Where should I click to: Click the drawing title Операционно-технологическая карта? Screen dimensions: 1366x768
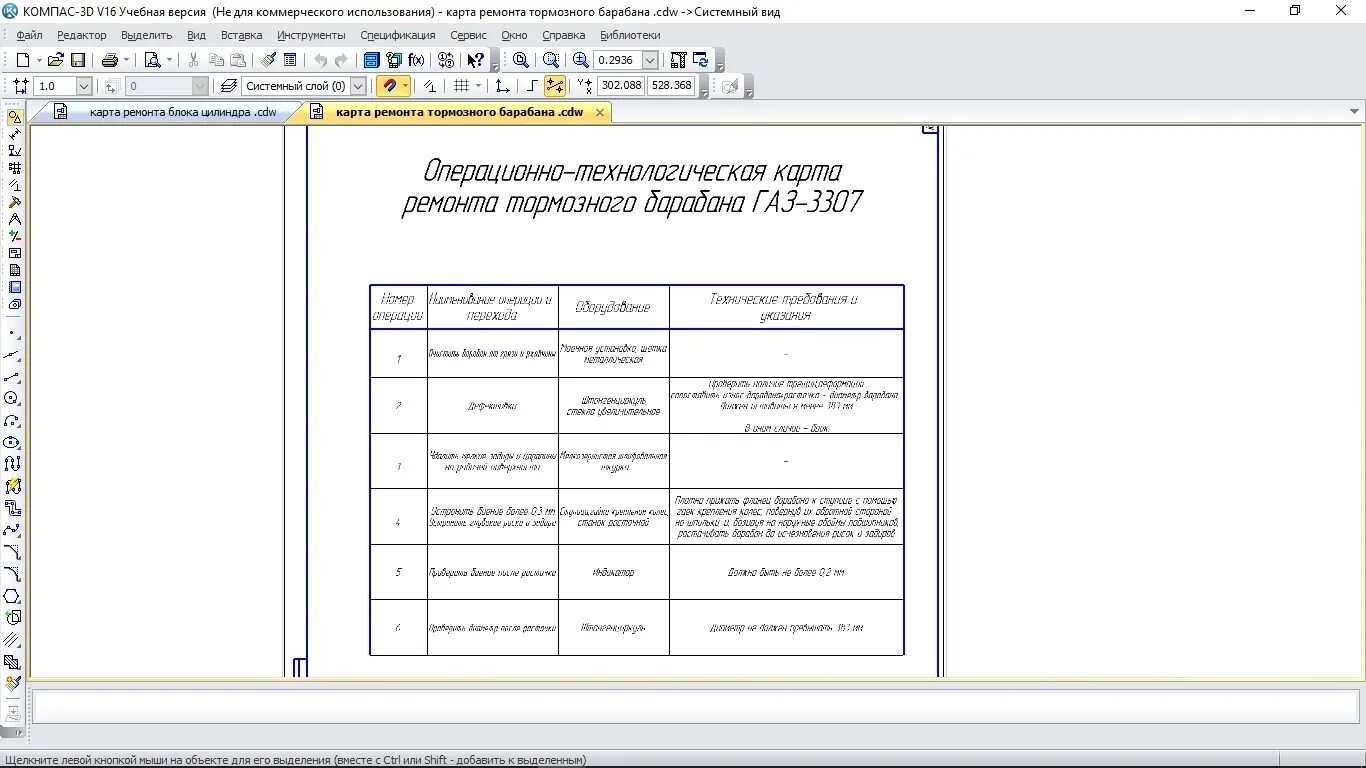pos(632,172)
